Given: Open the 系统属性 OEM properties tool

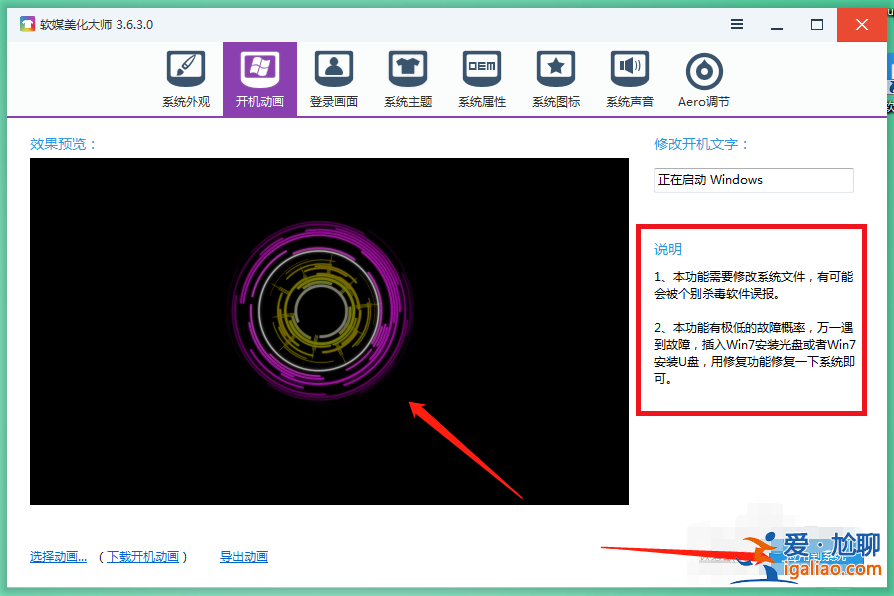Looking at the screenshot, I should click(x=481, y=78).
